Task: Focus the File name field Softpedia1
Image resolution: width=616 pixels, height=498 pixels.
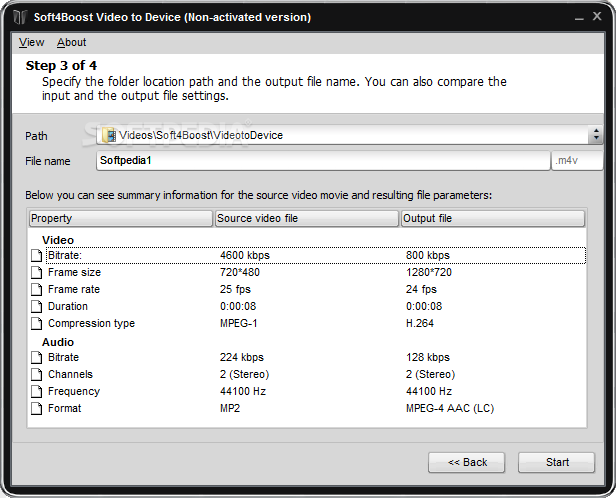Action: click(x=323, y=160)
